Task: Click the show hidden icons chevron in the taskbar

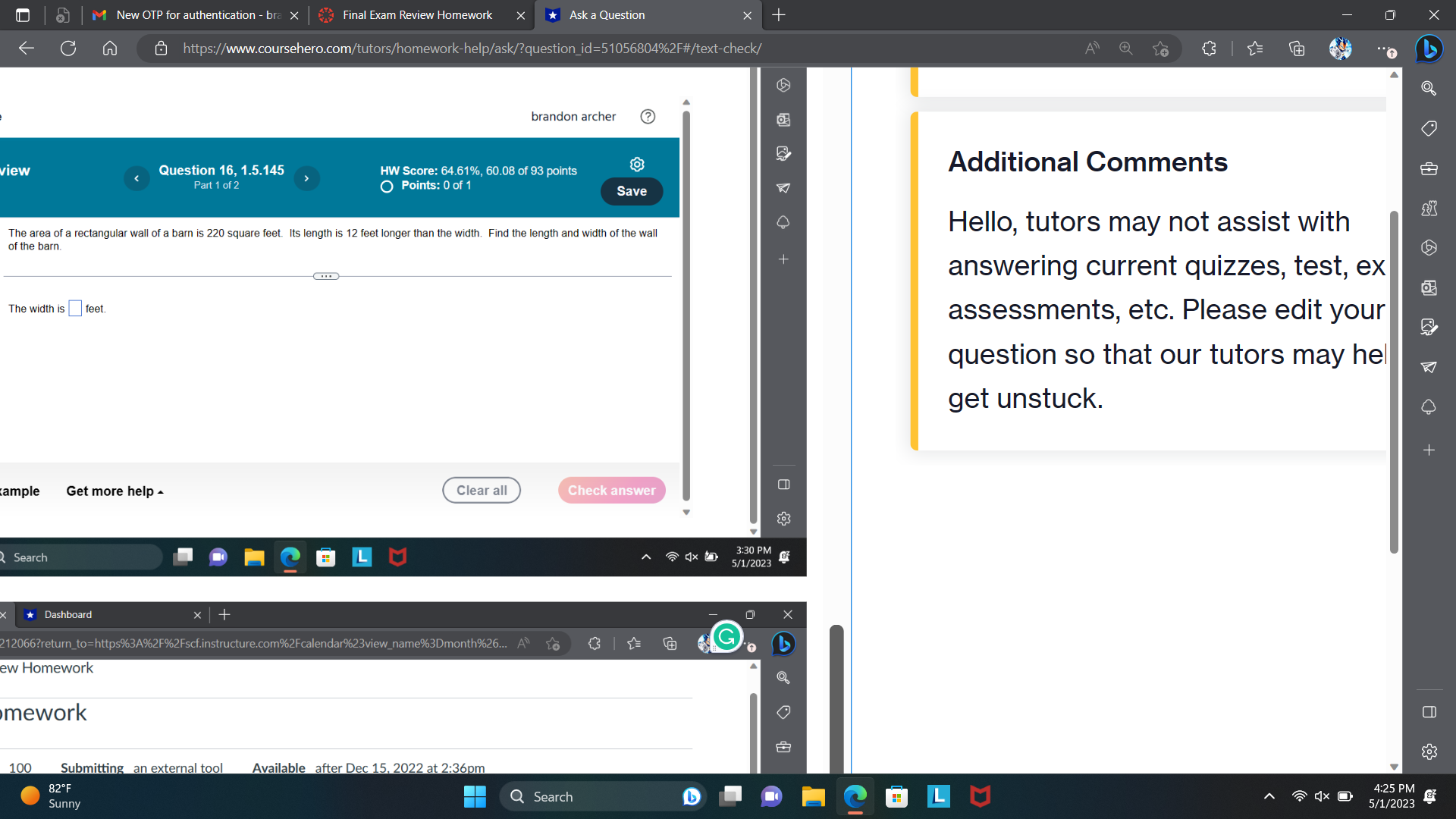Action: pos(1269,796)
